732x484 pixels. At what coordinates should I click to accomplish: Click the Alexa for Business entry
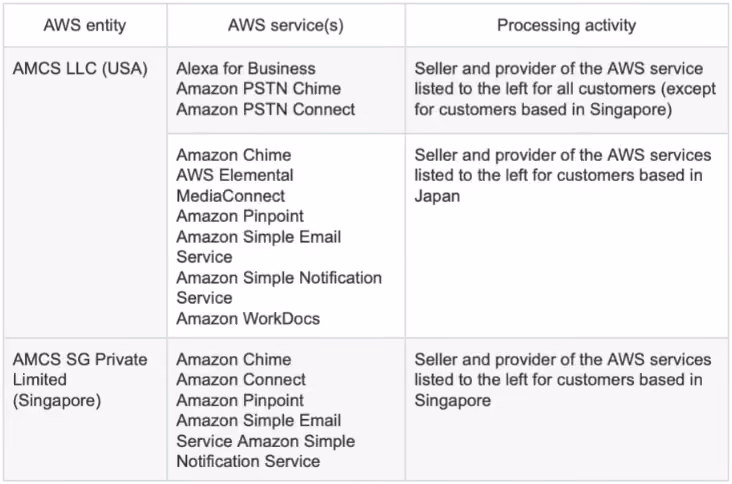click(x=246, y=69)
